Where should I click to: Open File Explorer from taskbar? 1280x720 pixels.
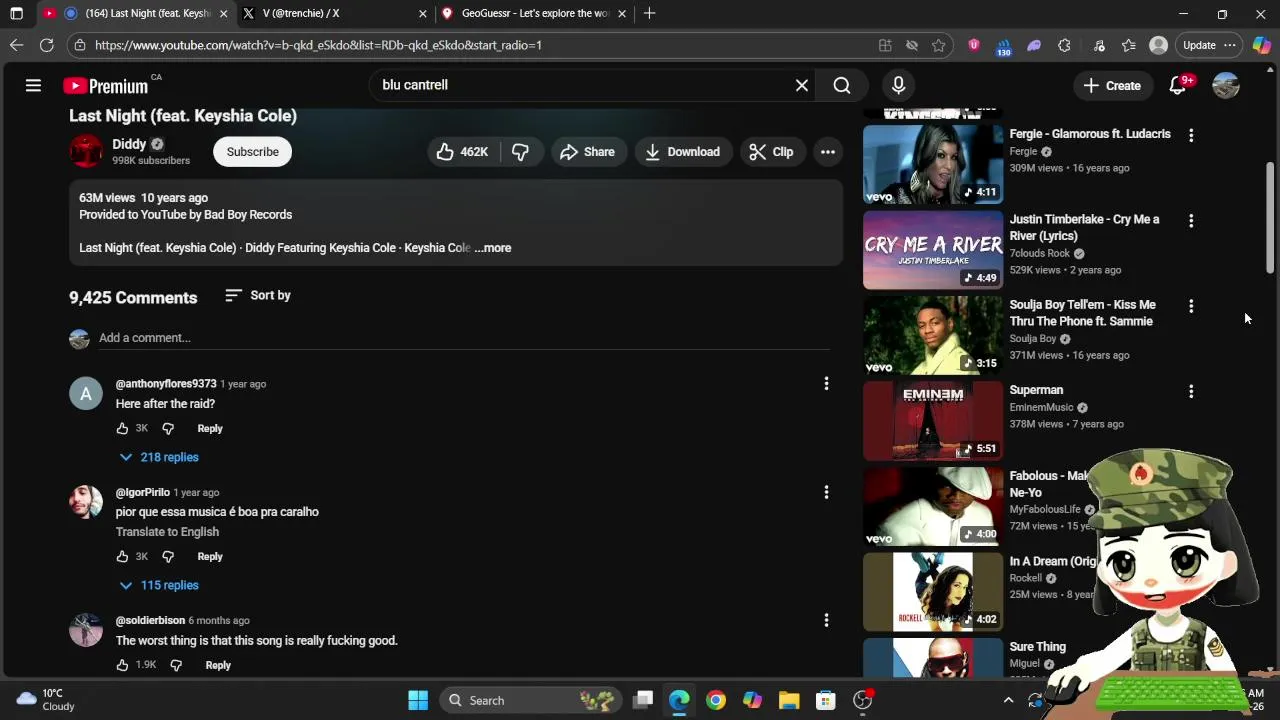789,700
